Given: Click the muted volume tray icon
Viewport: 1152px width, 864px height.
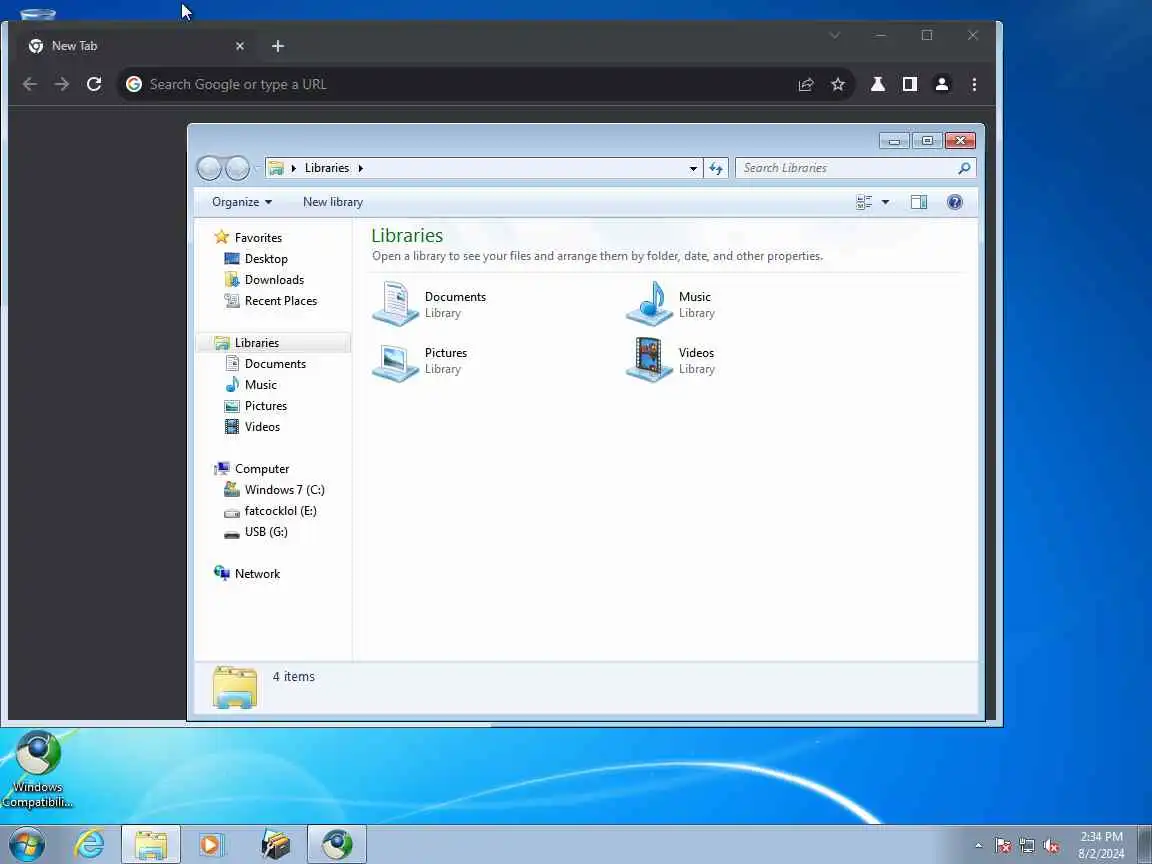Looking at the screenshot, I should (1051, 846).
